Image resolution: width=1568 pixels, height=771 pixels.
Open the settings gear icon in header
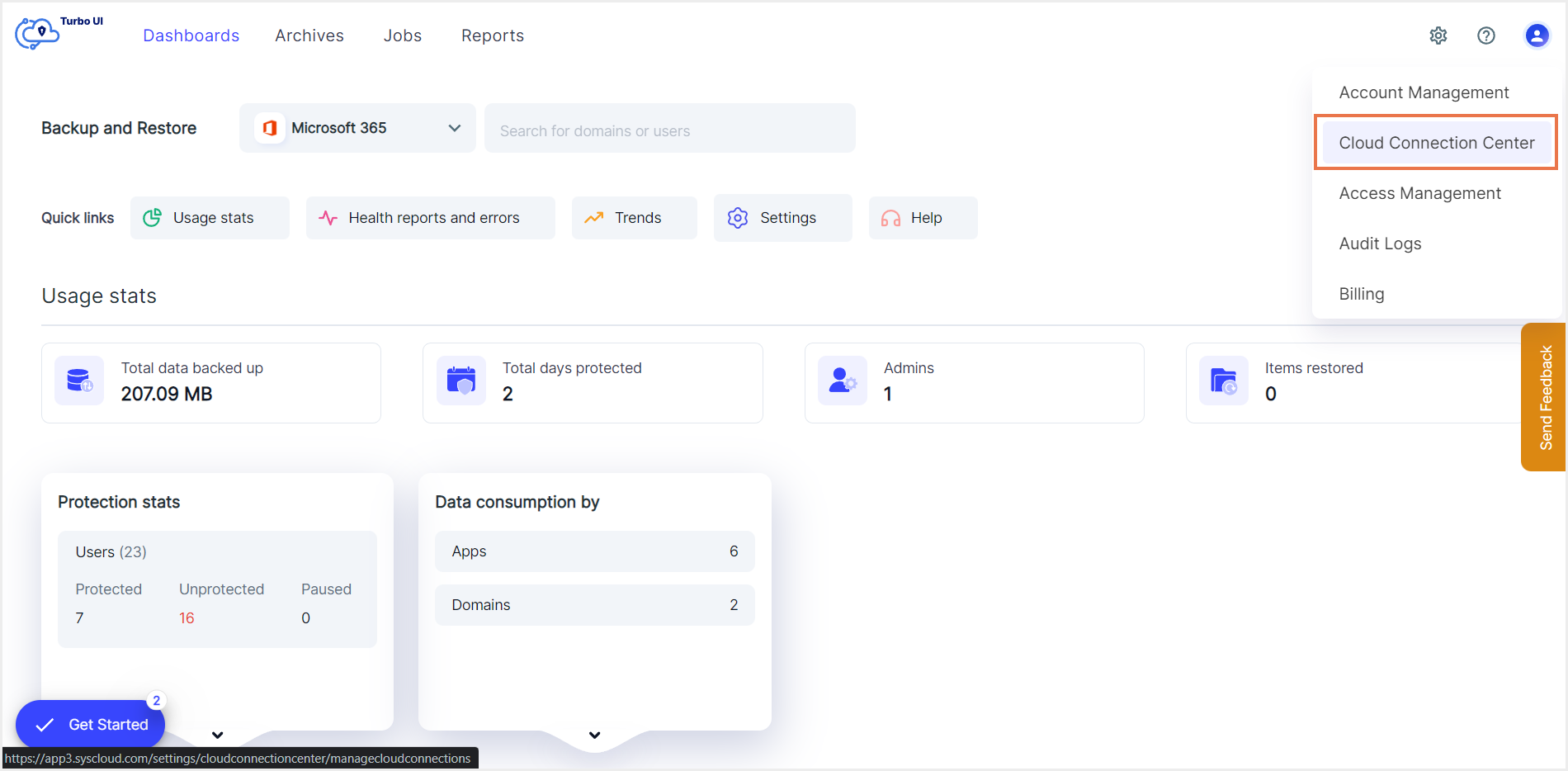point(1438,35)
